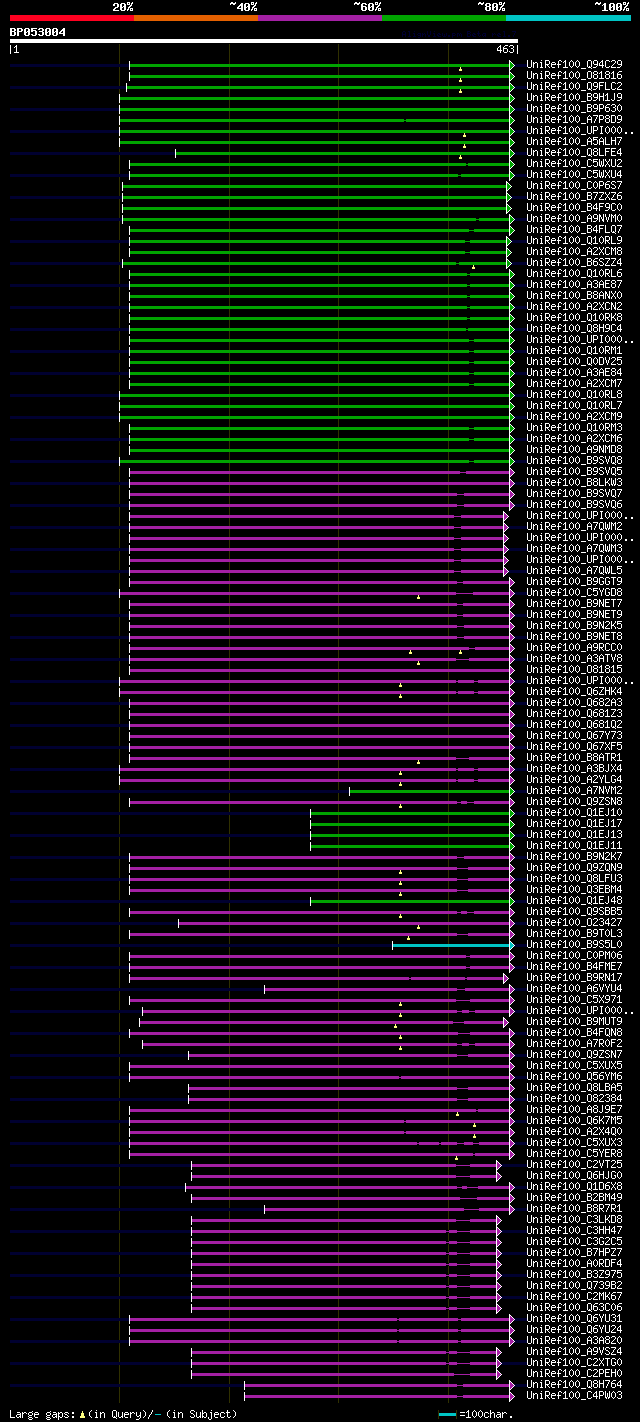Click the UniRef100_Q0DV25 label
This screenshot has height=1422, width=640.
[574, 362]
